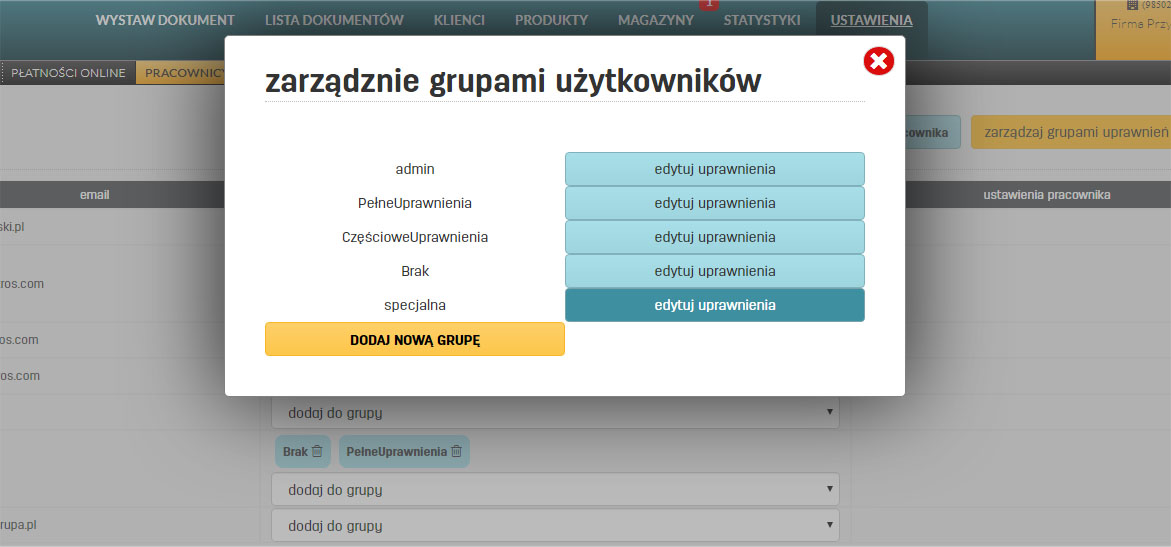Edit permissions for PełneUprawnienia group
Image resolution: width=1171 pixels, height=547 pixels.
pos(715,203)
